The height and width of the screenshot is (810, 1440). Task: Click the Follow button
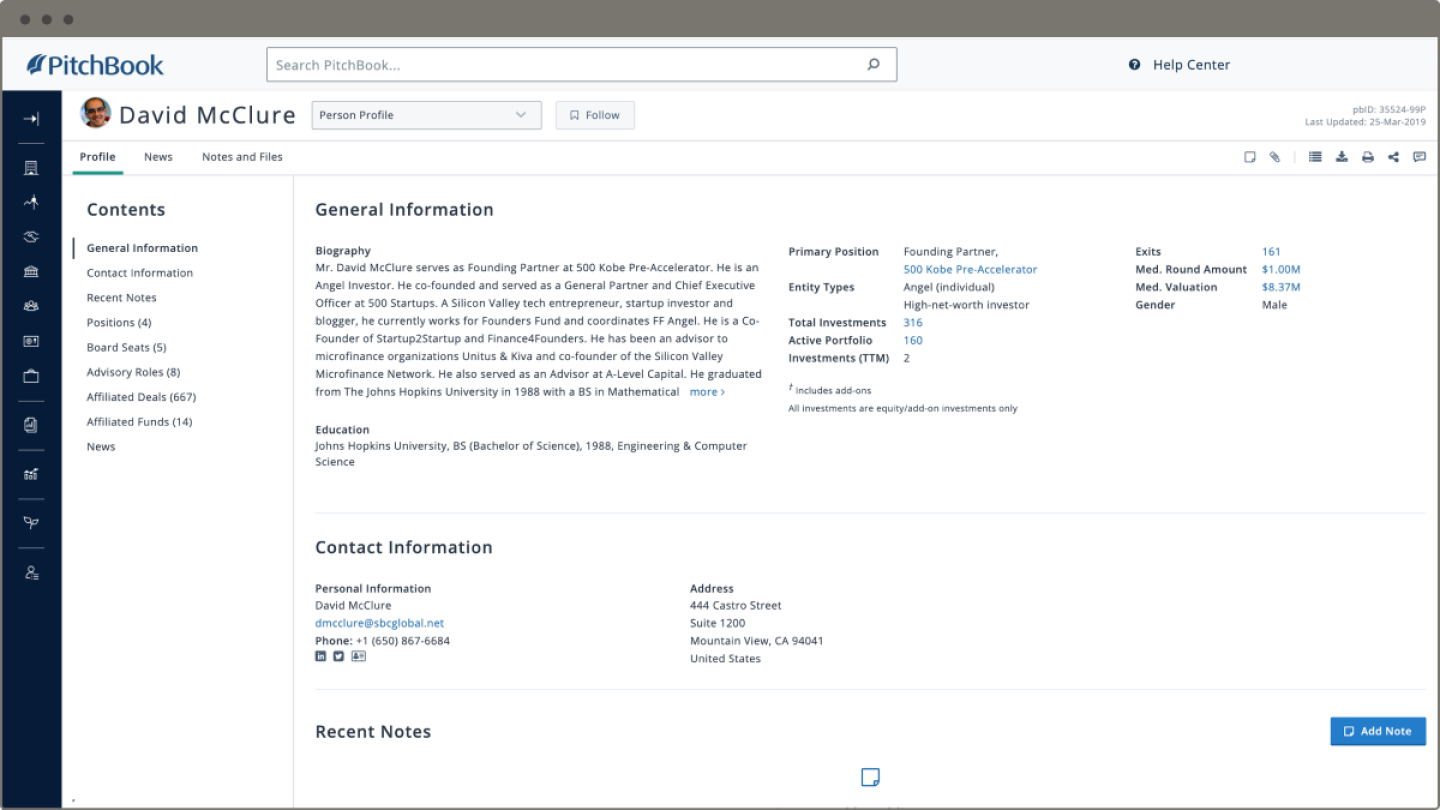point(595,115)
